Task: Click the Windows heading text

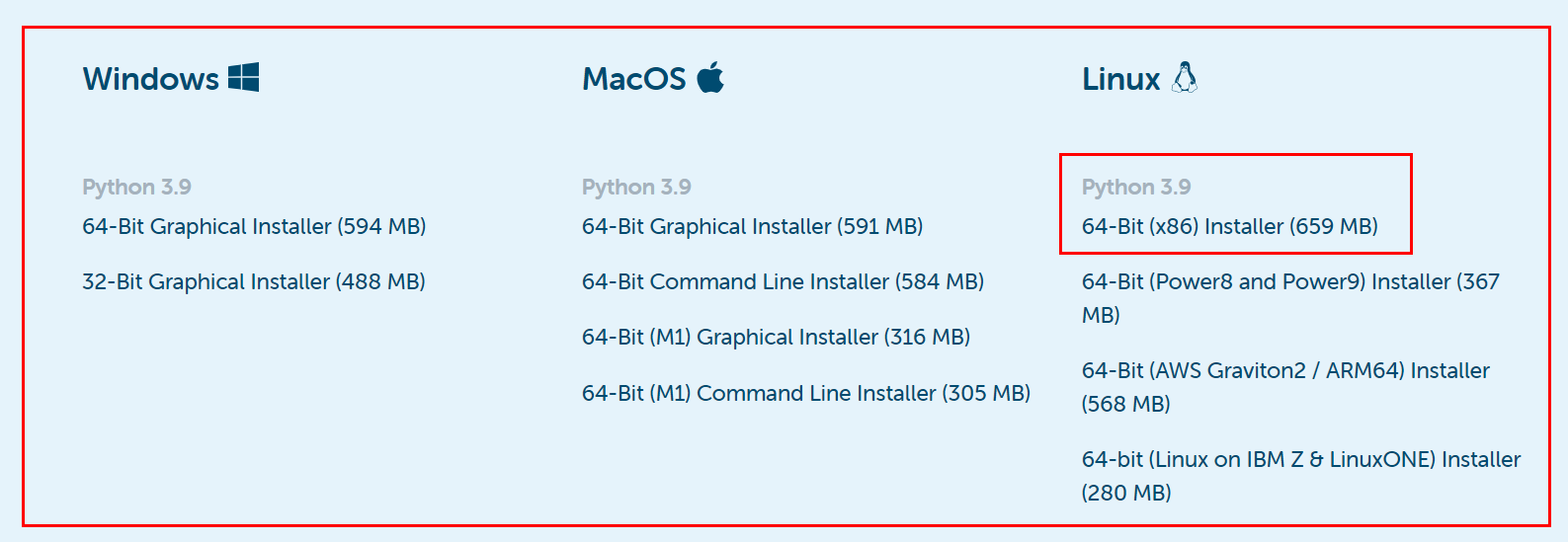Action: (151, 79)
